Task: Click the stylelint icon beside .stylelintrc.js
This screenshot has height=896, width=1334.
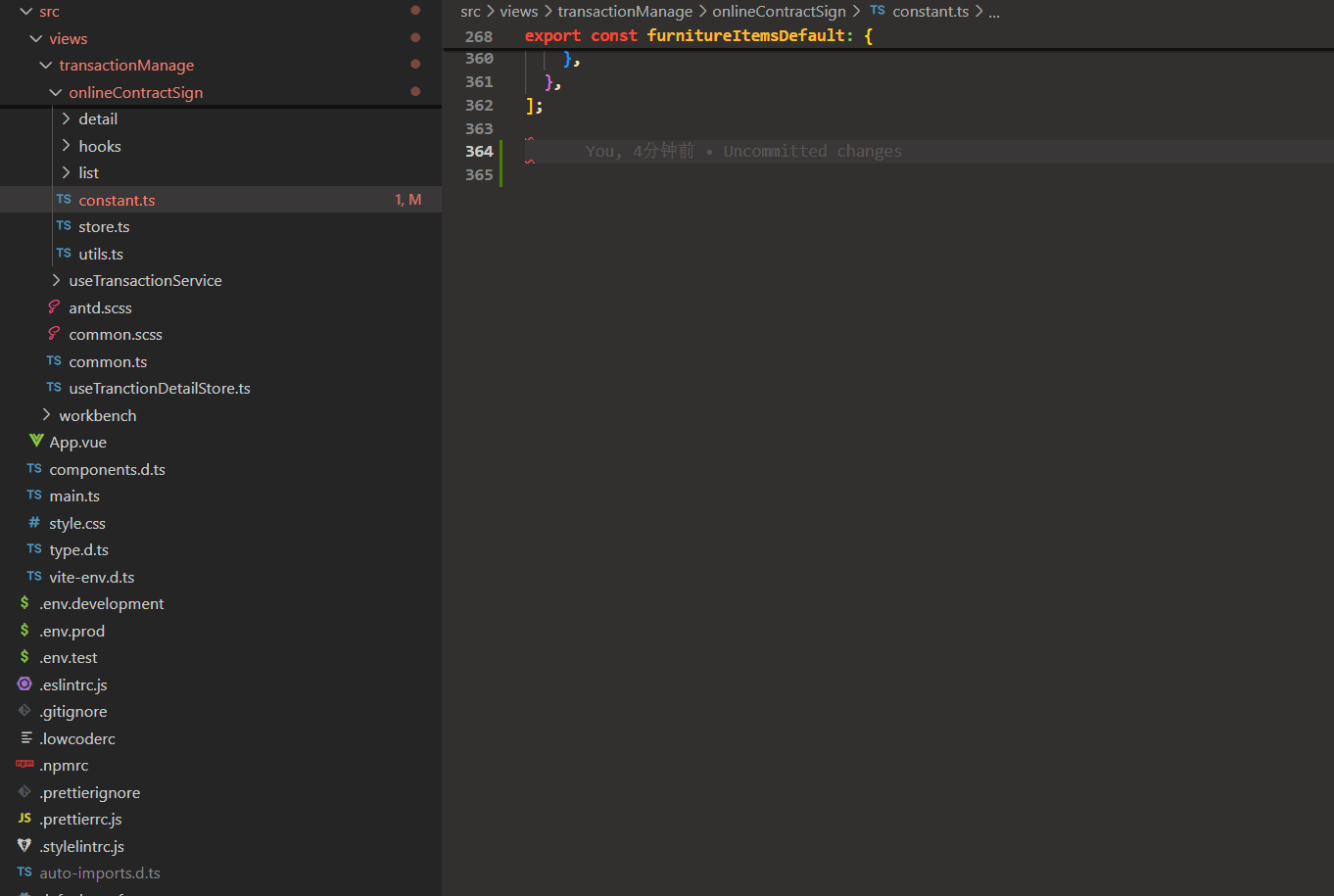Action: point(24,845)
